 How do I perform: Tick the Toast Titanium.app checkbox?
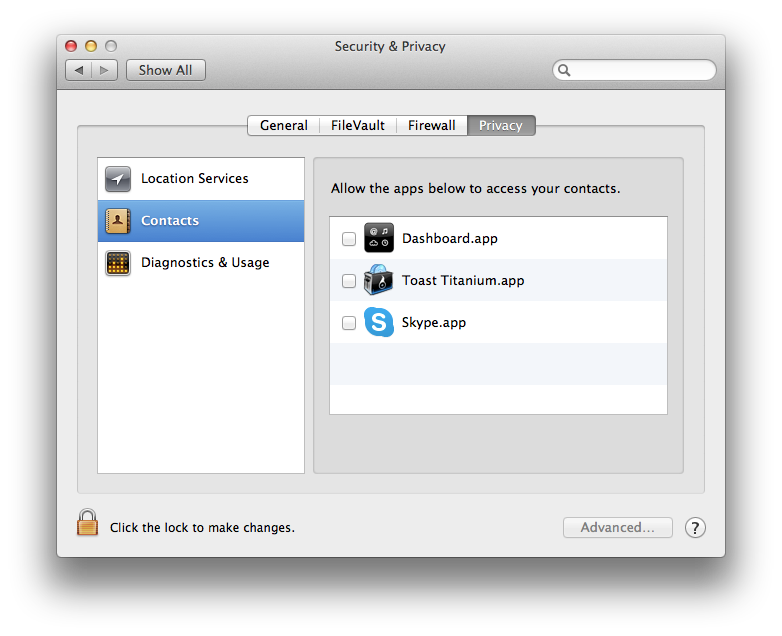click(349, 281)
